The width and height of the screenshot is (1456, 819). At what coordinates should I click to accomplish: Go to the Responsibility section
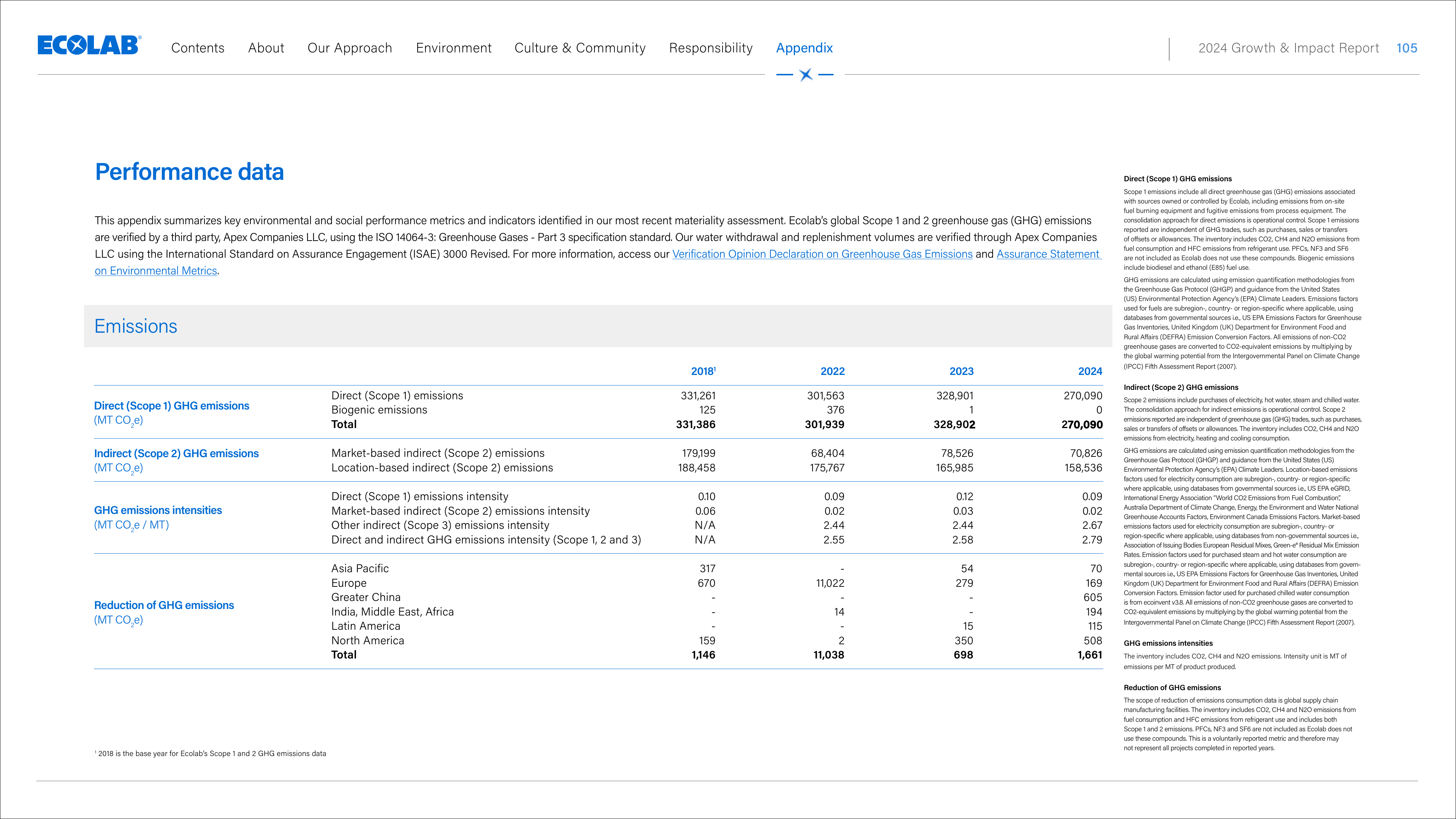[x=711, y=48]
